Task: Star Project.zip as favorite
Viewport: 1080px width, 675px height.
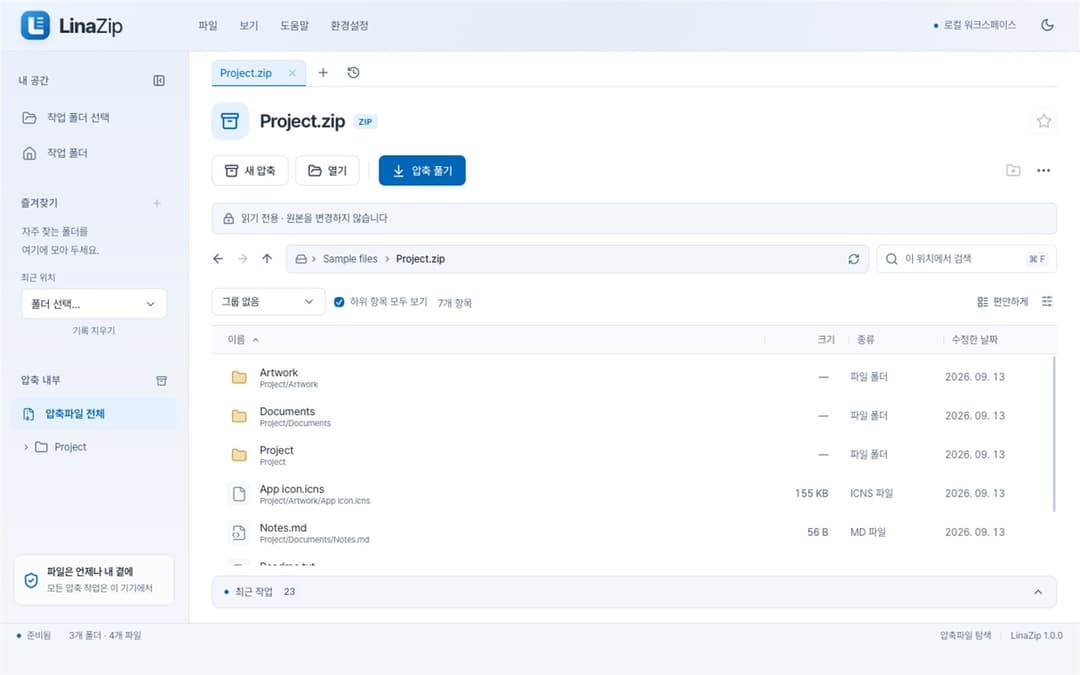Action: click(1043, 121)
